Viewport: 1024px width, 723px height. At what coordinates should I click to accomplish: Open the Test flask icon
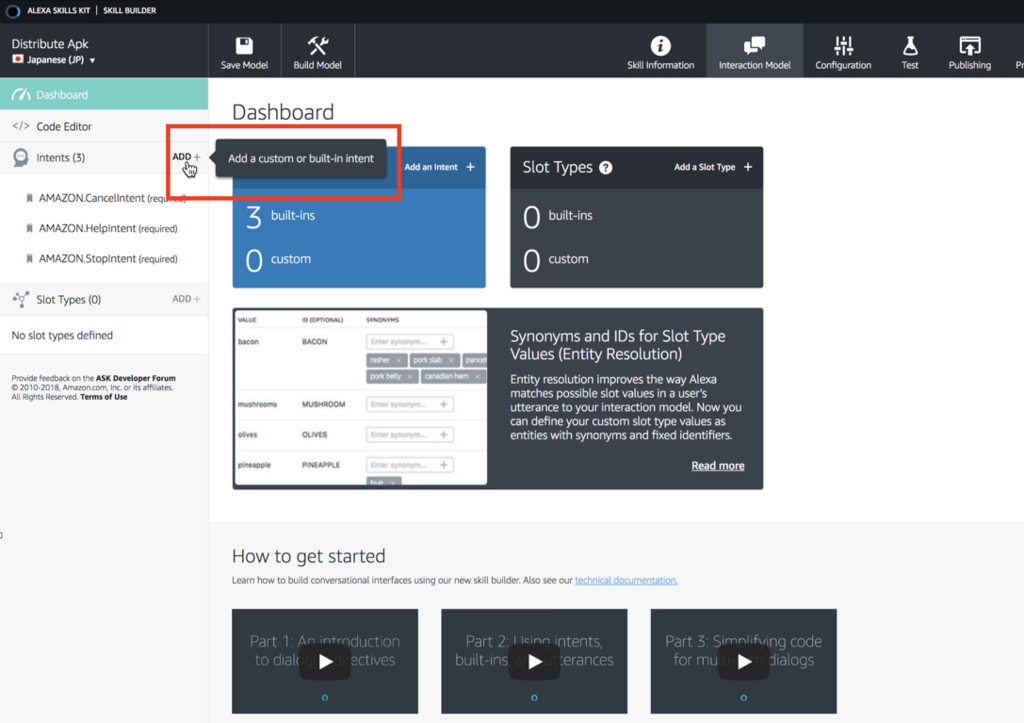[x=910, y=46]
